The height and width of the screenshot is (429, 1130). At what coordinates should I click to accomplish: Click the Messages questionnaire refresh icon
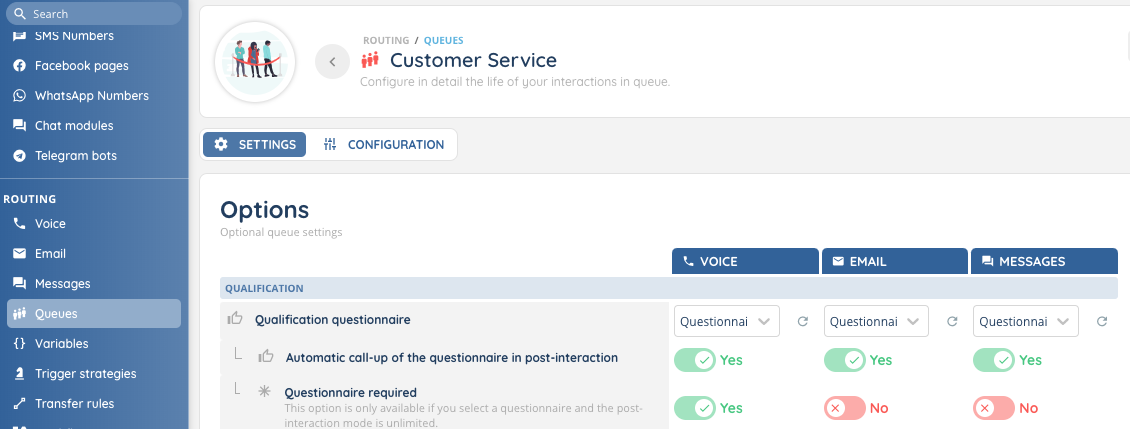pyautogui.click(x=1102, y=322)
